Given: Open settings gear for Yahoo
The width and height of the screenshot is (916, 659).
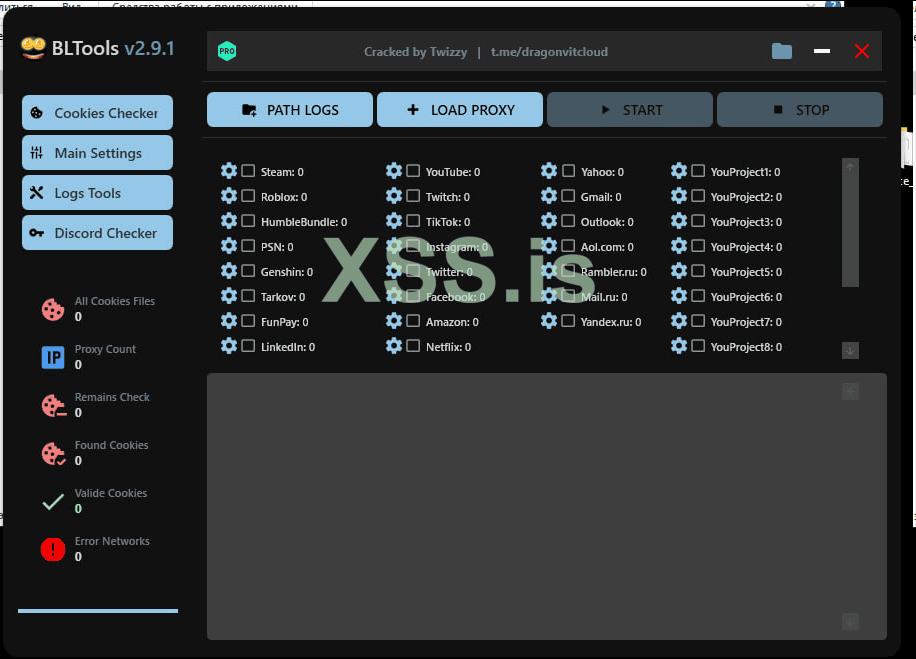Looking at the screenshot, I should click(549, 171).
